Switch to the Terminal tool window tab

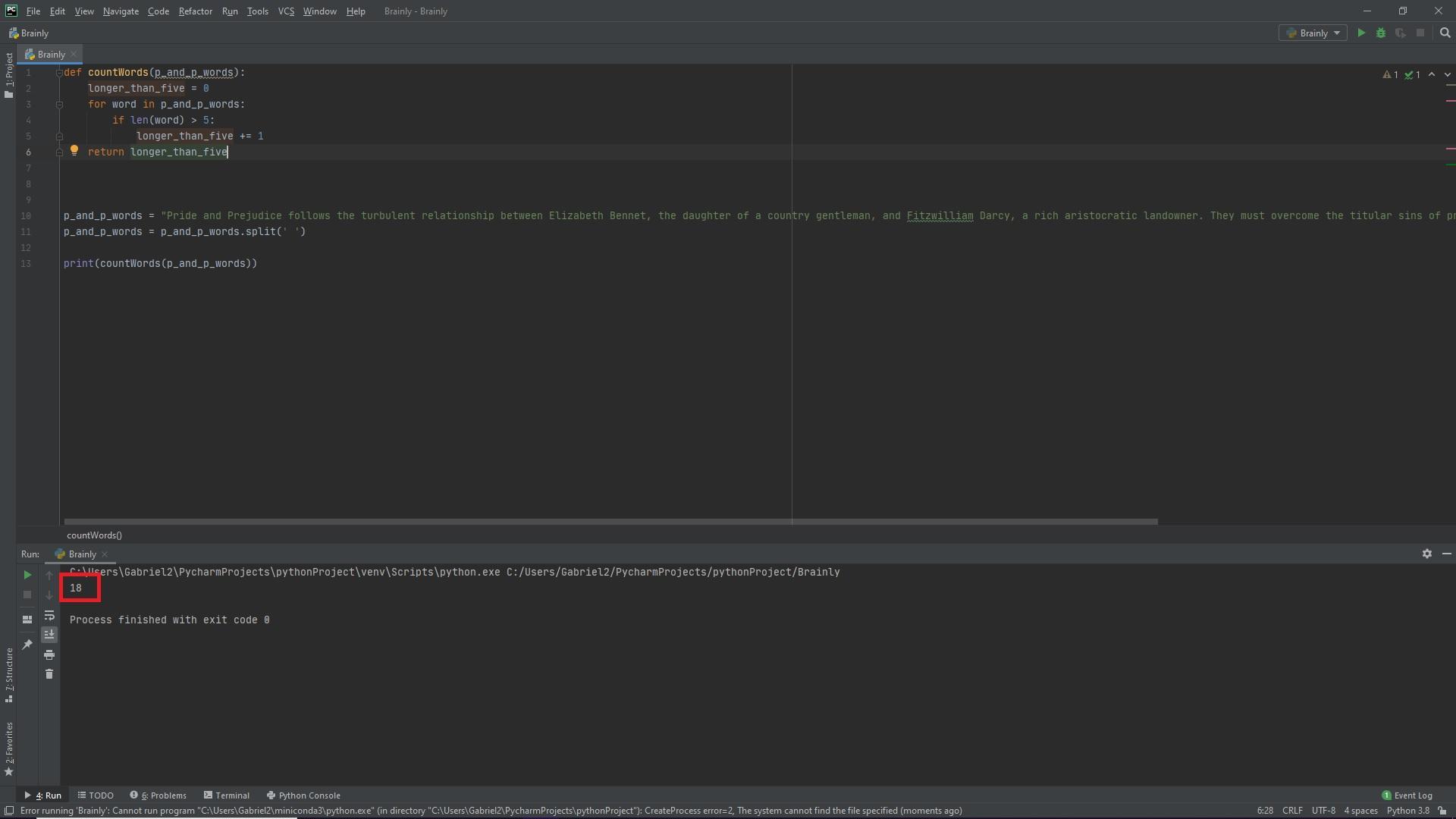tap(227, 795)
